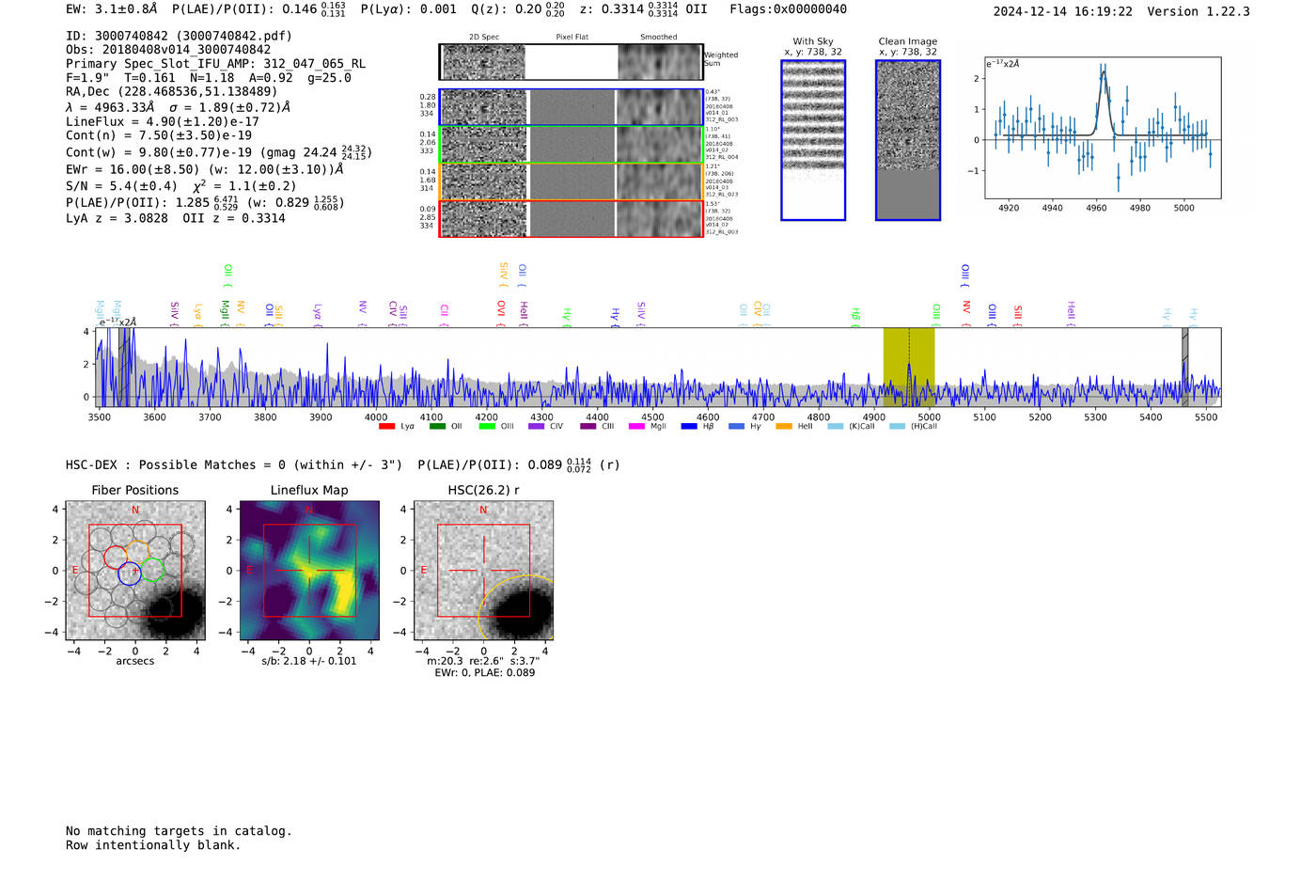Click the 5500 wavelength tick label
The image size is (1316, 896).
(x=1206, y=417)
